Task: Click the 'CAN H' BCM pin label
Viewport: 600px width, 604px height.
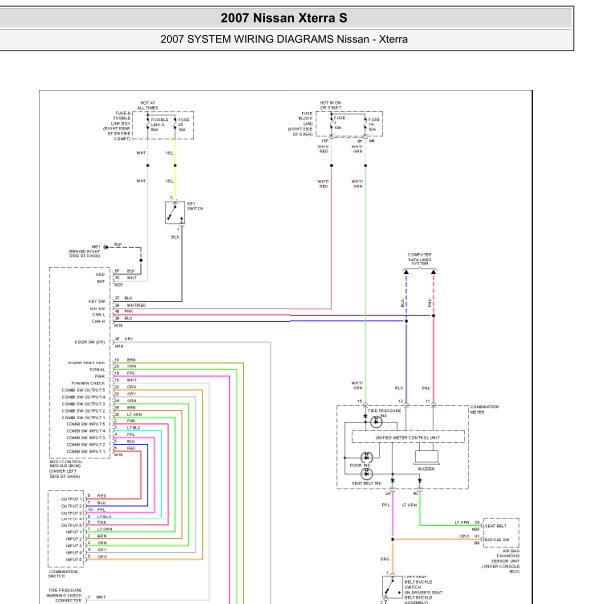Action: pos(98,321)
